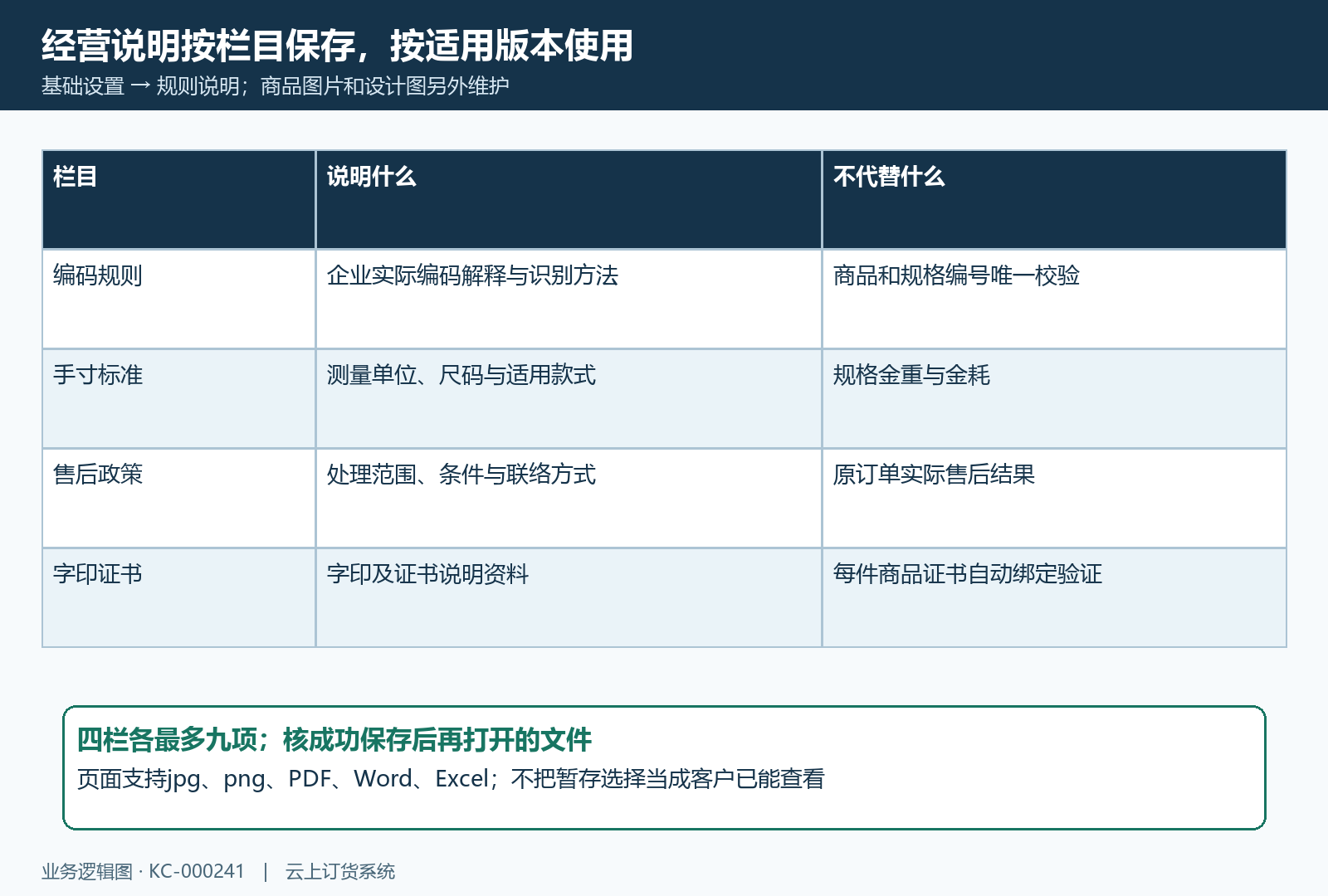
Task: Click the 售后政策 cell
Action: tap(178, 499)
